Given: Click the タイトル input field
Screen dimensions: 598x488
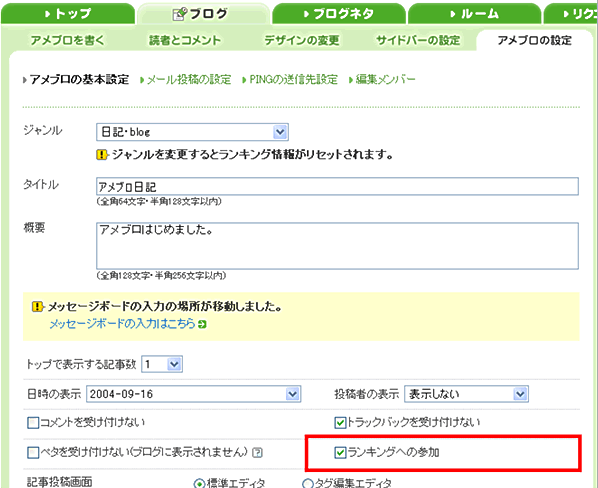Looking at the screenshot, I should 337,186.
